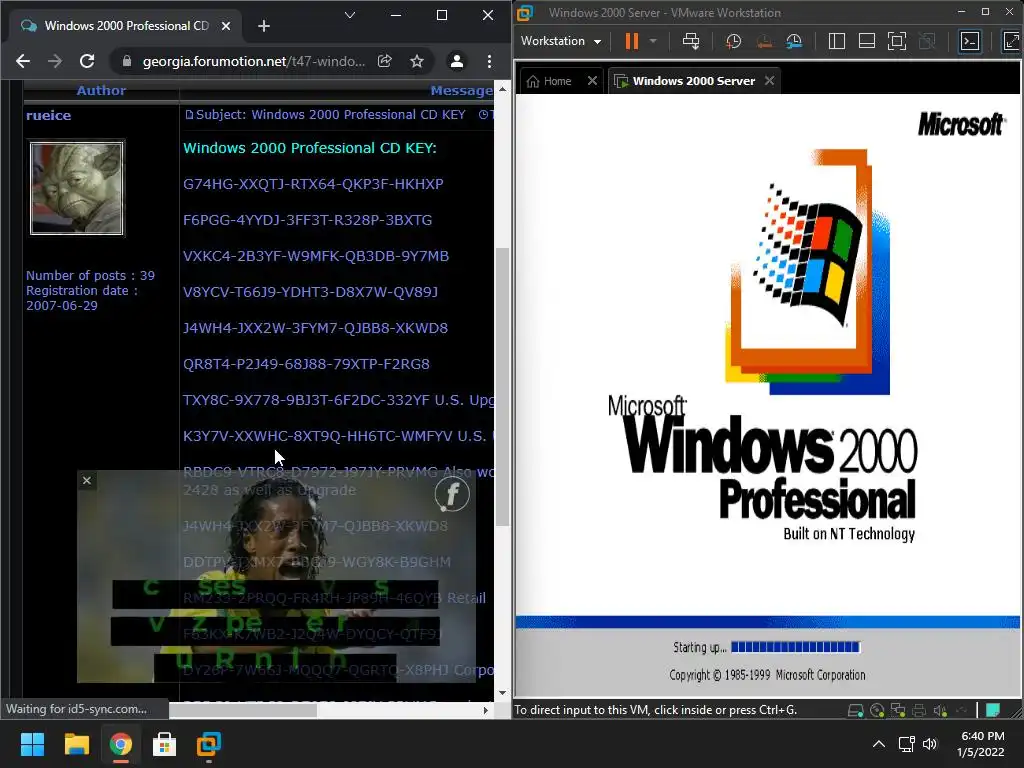Image resolution: width=1024 pixels, height=768 pixels.
Task: Pause the VM with the orange pause button
Action: click(632, 41)
